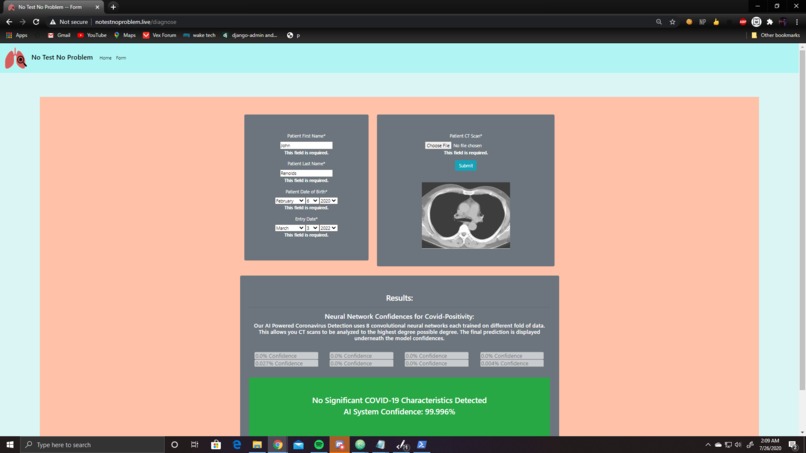The image size is (806, 453).
Task: Open the Other bookmarks folder
Action: 775,35
